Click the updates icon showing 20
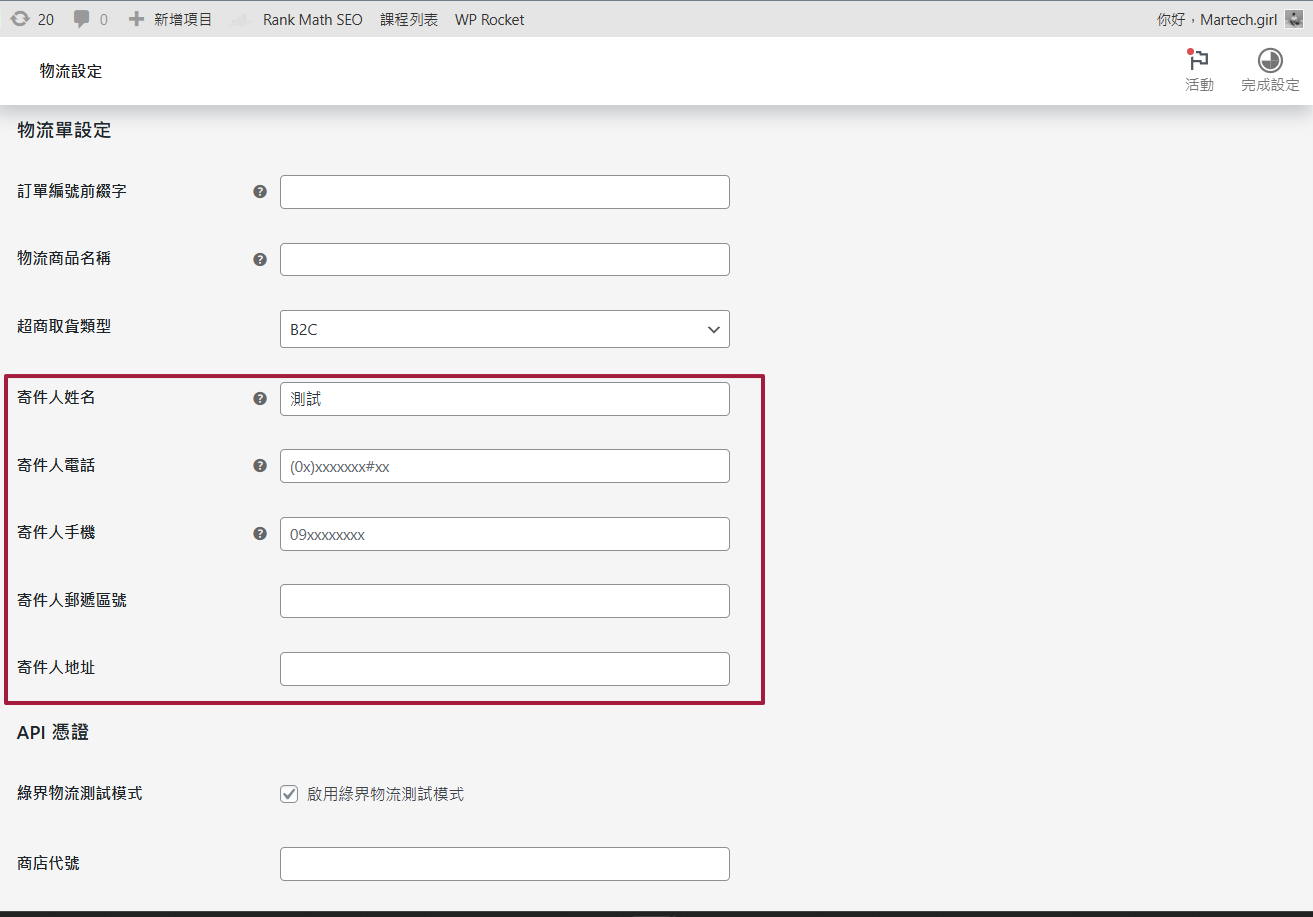The image size is (1313, 917). (x=20, y=19)
